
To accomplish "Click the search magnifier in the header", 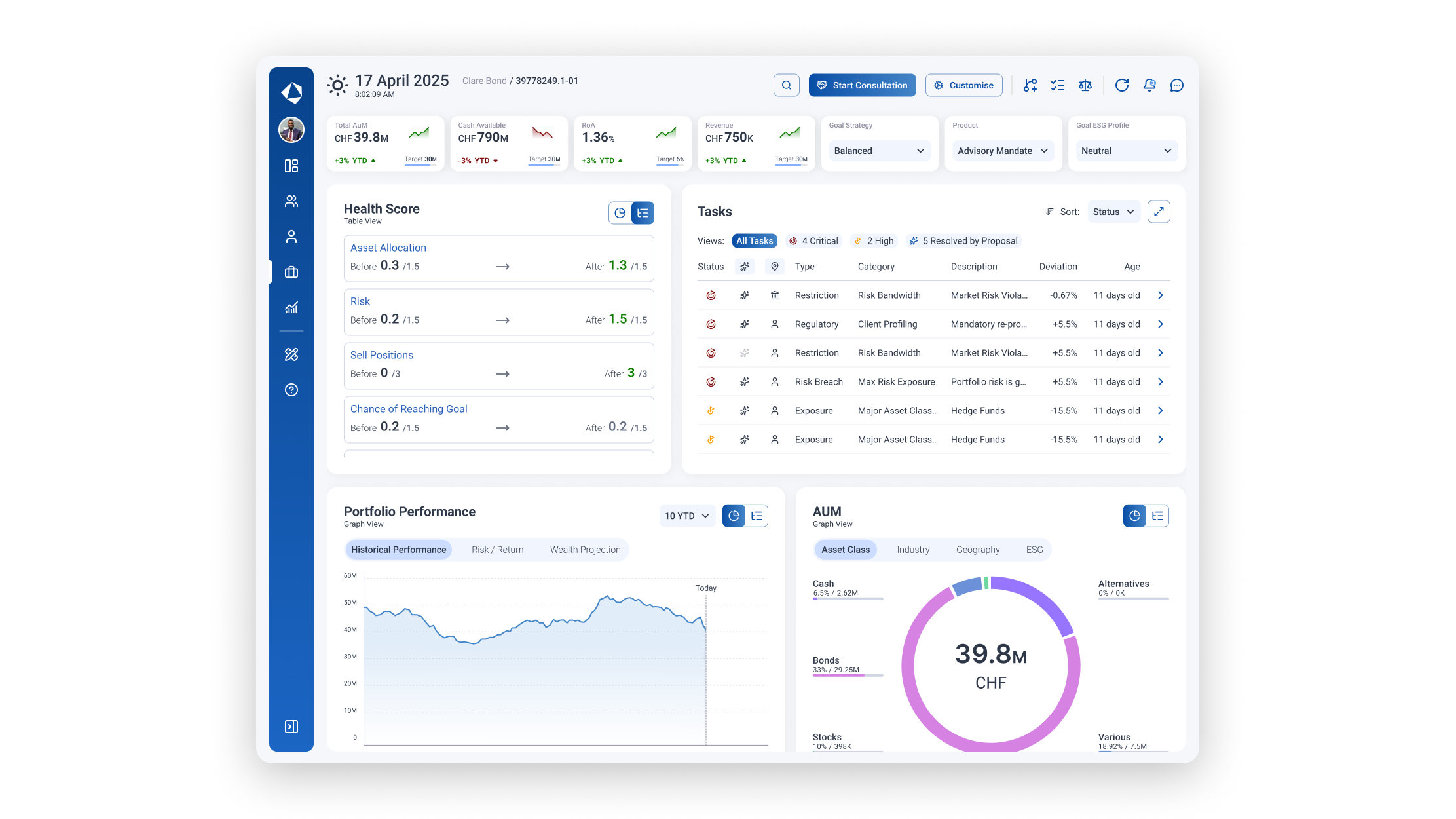I will (787, 85).
